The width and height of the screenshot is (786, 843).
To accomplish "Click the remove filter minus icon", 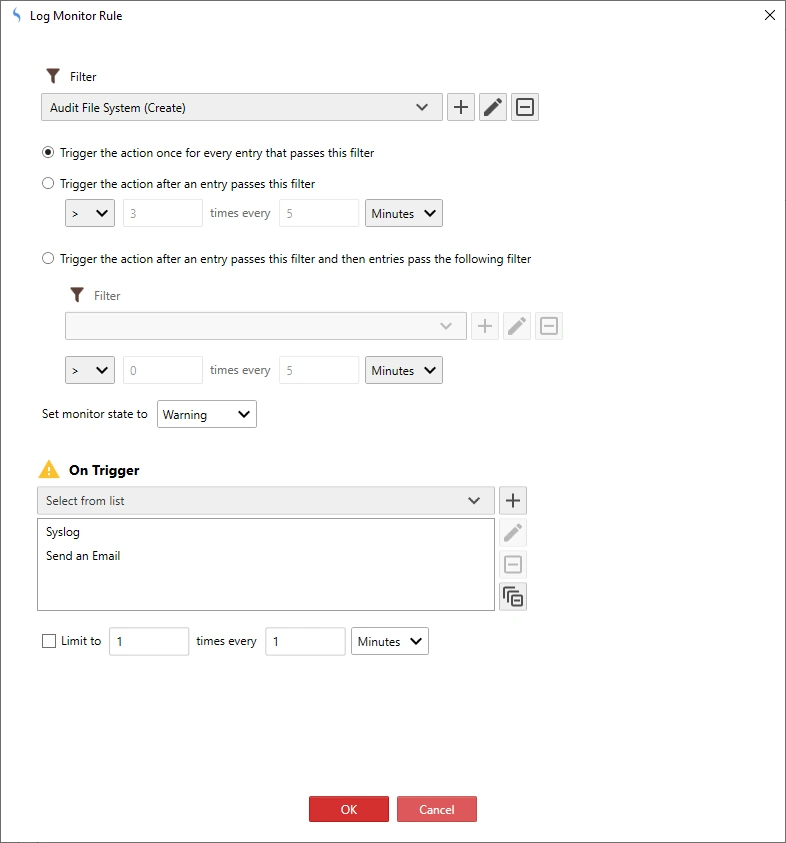I will [525, 107].
